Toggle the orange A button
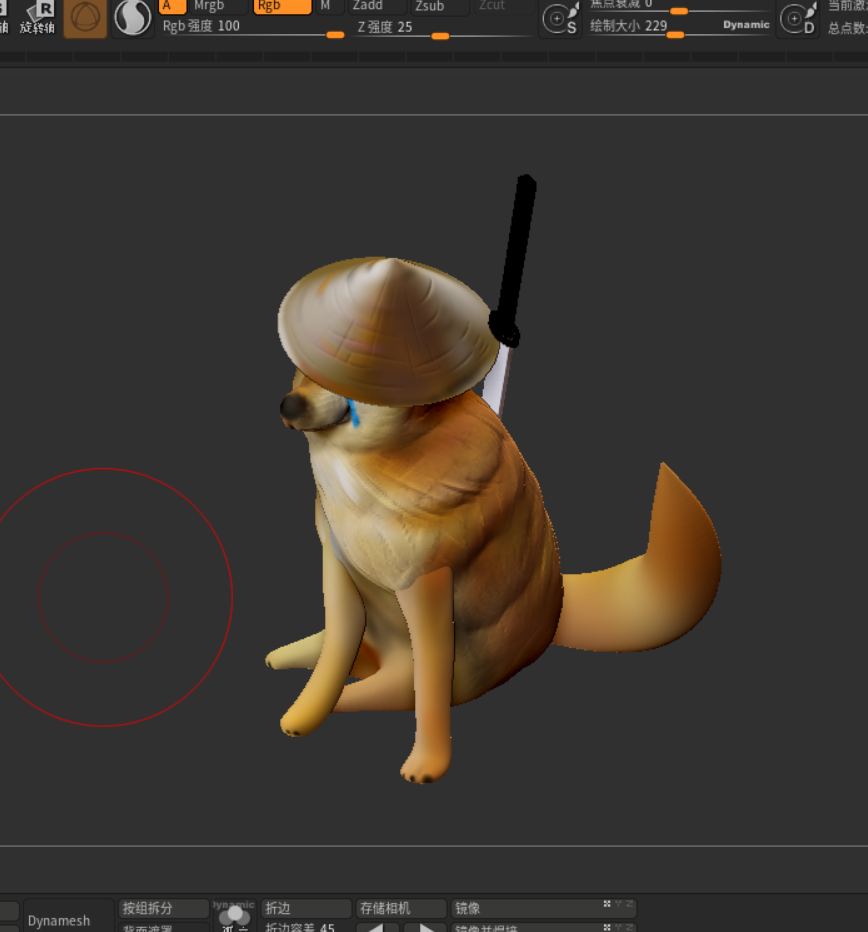The height and width of the screenshot is (932, 868). click(172, 6)
